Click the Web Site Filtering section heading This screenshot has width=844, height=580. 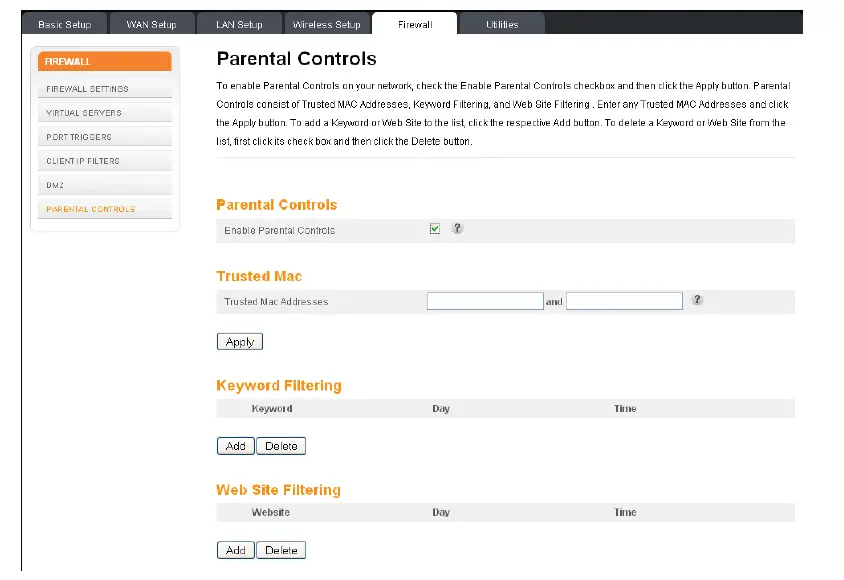click(278, 490)
